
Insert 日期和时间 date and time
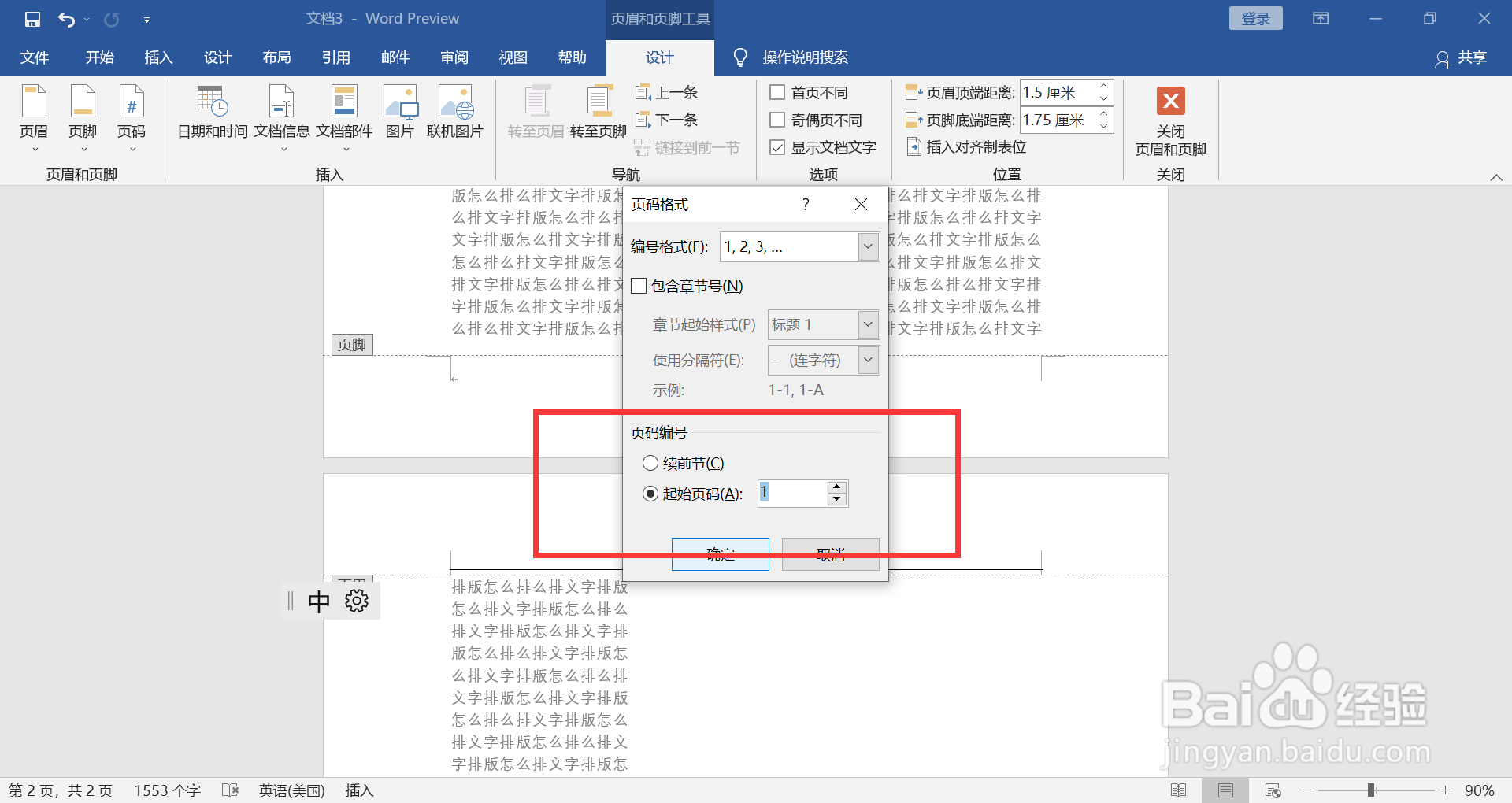[213, 113]
